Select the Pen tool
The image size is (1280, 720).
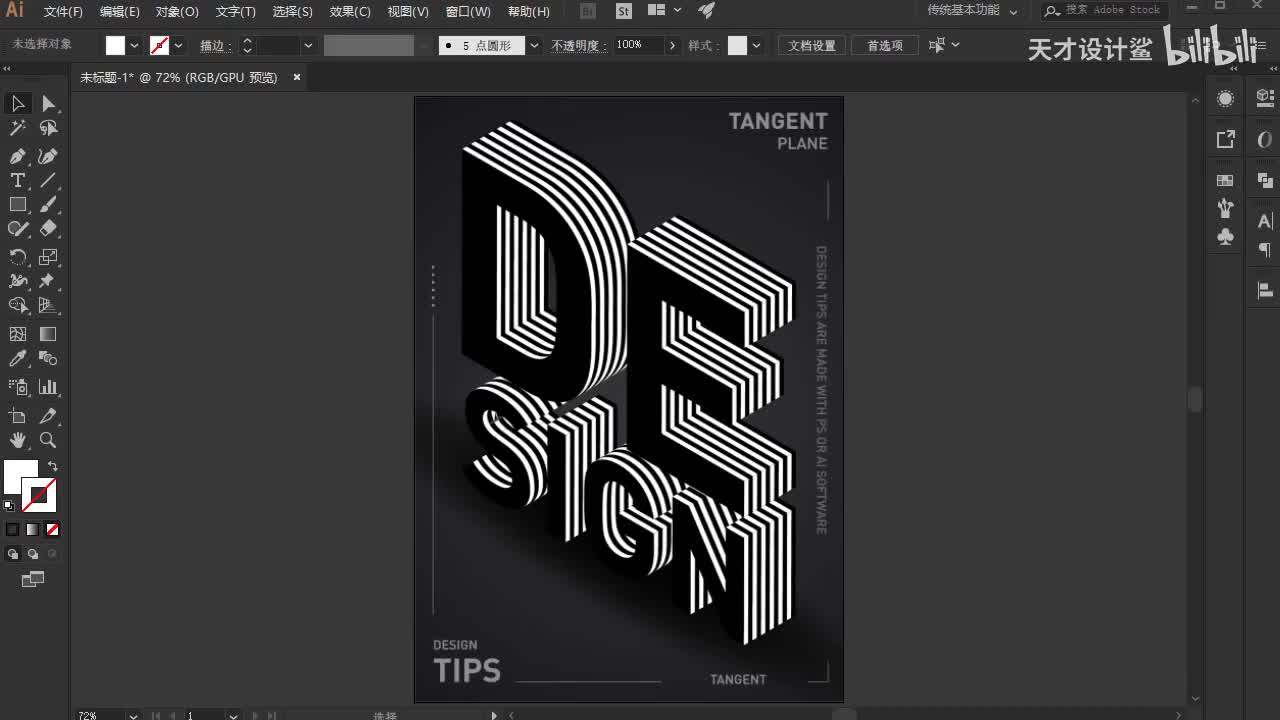18,156
